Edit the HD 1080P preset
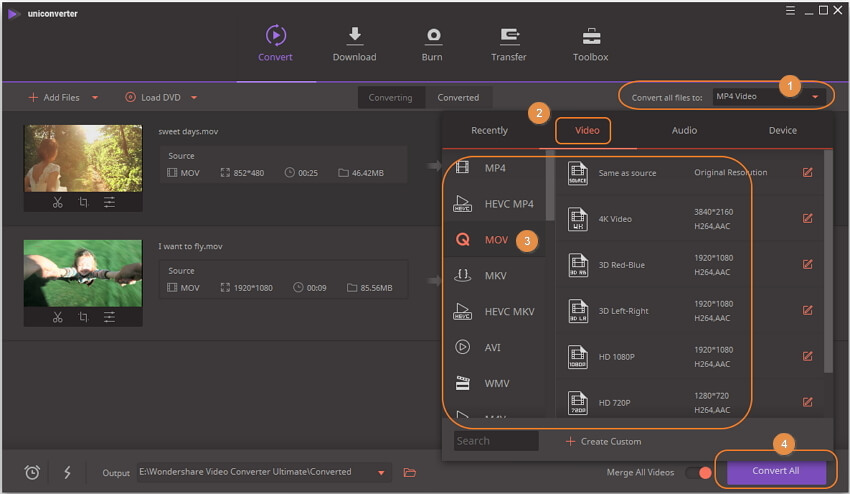 (x=807, y=356)
